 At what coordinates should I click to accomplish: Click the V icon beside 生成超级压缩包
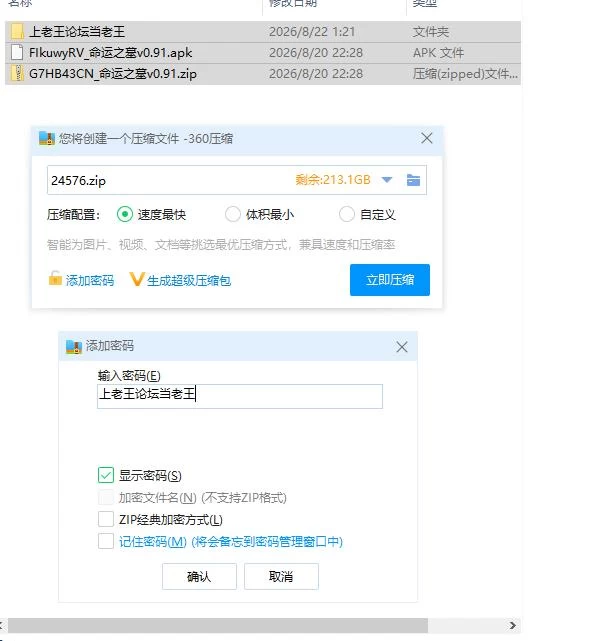click(137, 279)
